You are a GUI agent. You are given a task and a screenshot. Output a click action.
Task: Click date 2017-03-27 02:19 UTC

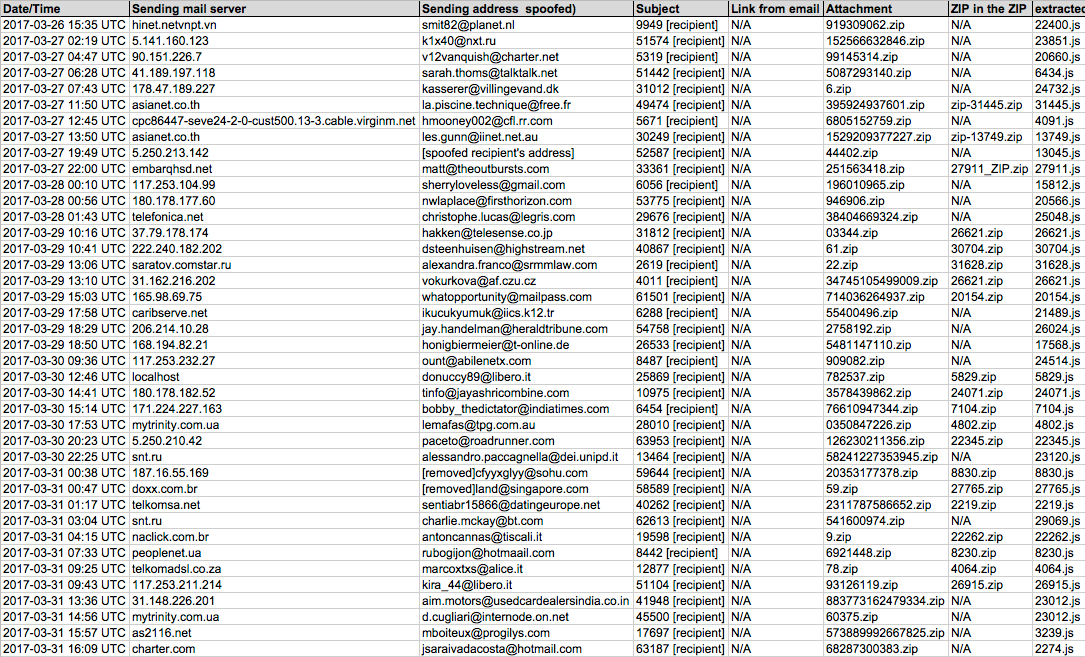[64, 41]
